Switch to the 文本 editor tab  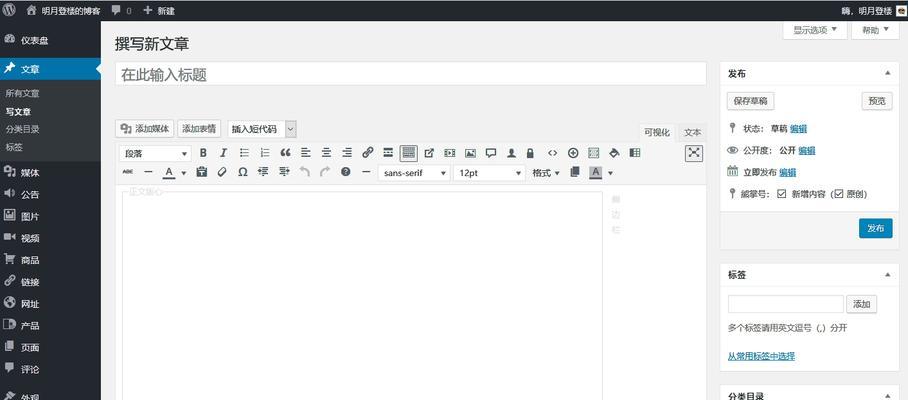(692, 133)
